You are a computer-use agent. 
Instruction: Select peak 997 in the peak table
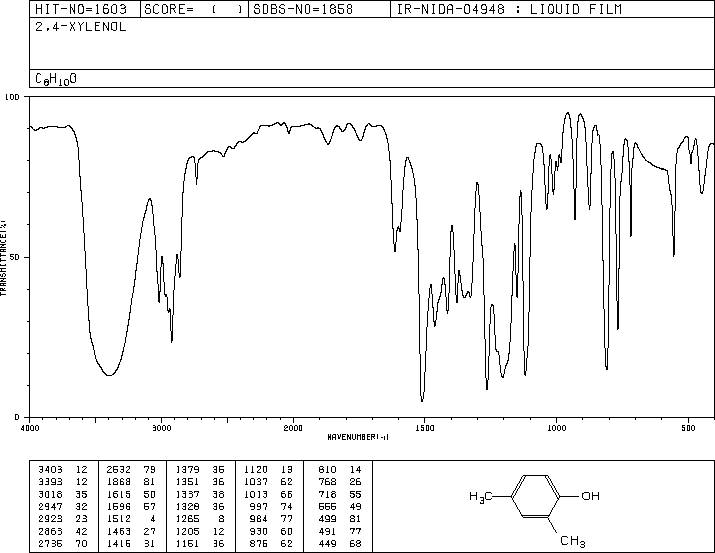259,506
